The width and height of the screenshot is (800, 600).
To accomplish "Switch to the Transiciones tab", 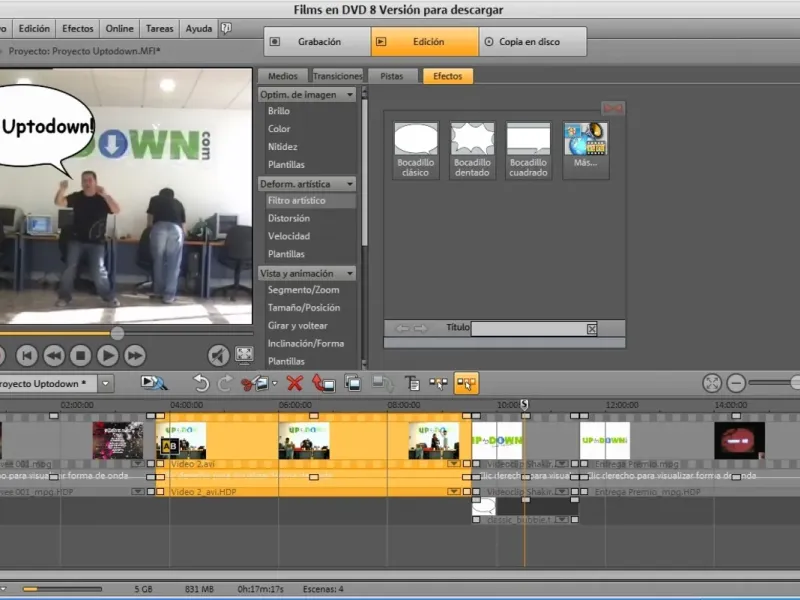I will coord(337,76).
